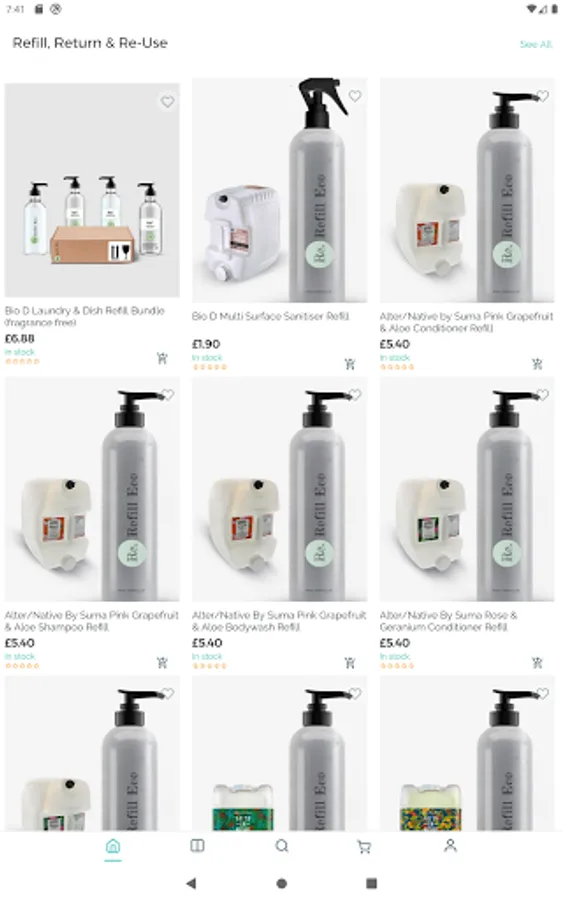This screenshot has width=563, height=900.
Task: Add Bio D Multi Surface Sanitiser Refill to cart
Action: coord(350,363)
